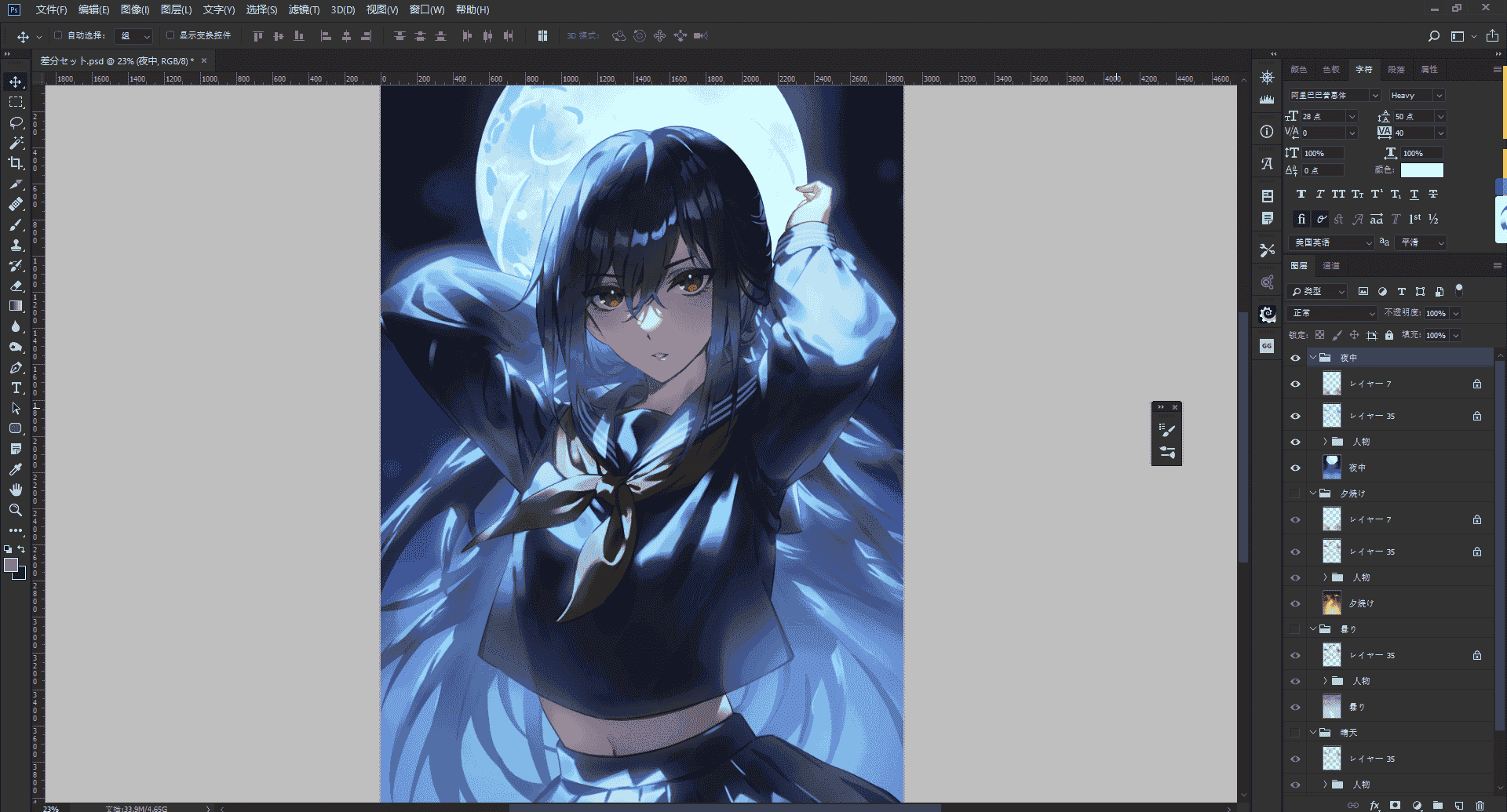Open the 美国英语 language dropdown

coord(1331,242)
